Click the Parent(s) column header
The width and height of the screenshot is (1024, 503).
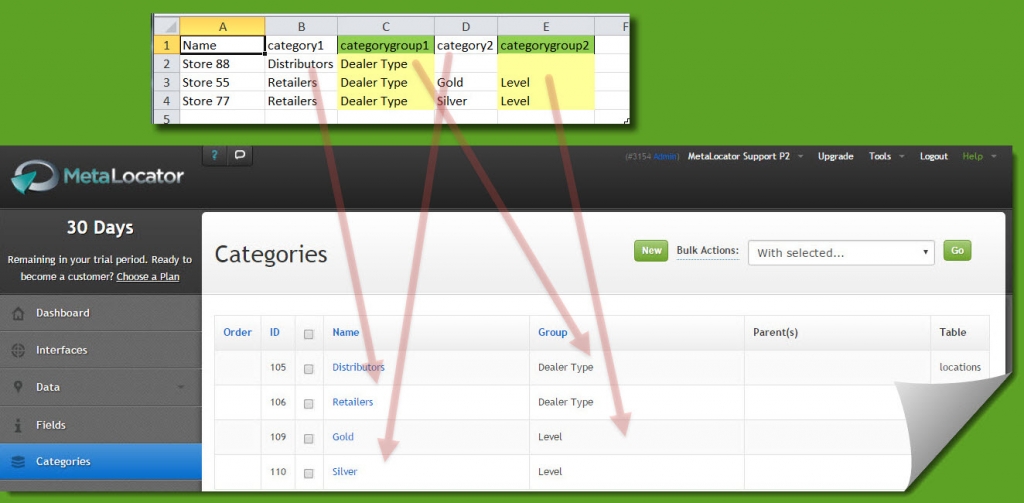point(776,333)
